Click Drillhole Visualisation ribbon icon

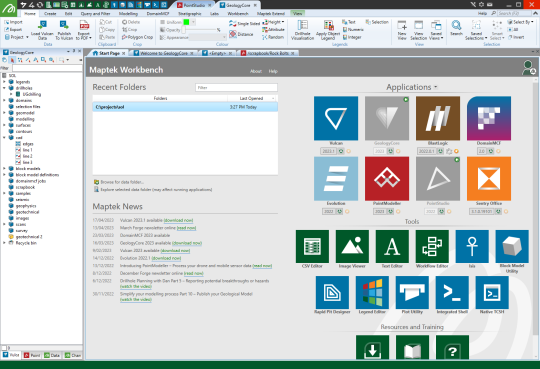[x=302, y=30]
